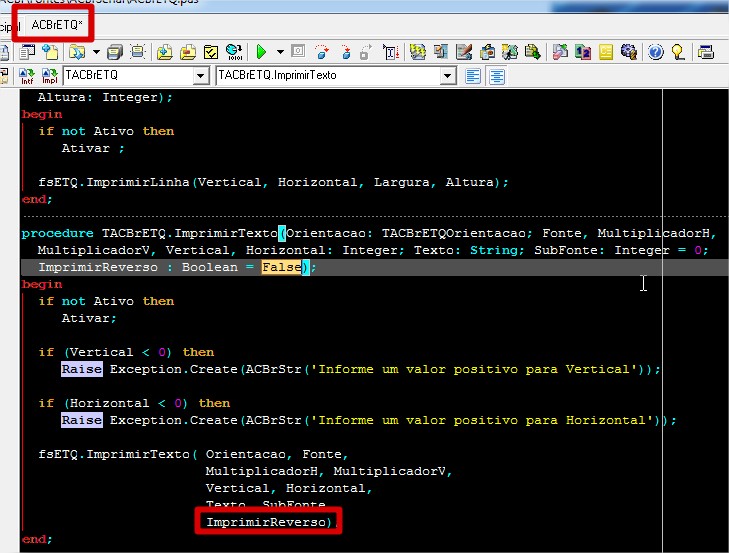Image resolution: width=729 pixels, height=553 pixels.
Task: Click the Open file folder icon
Action: click(77, 52)
